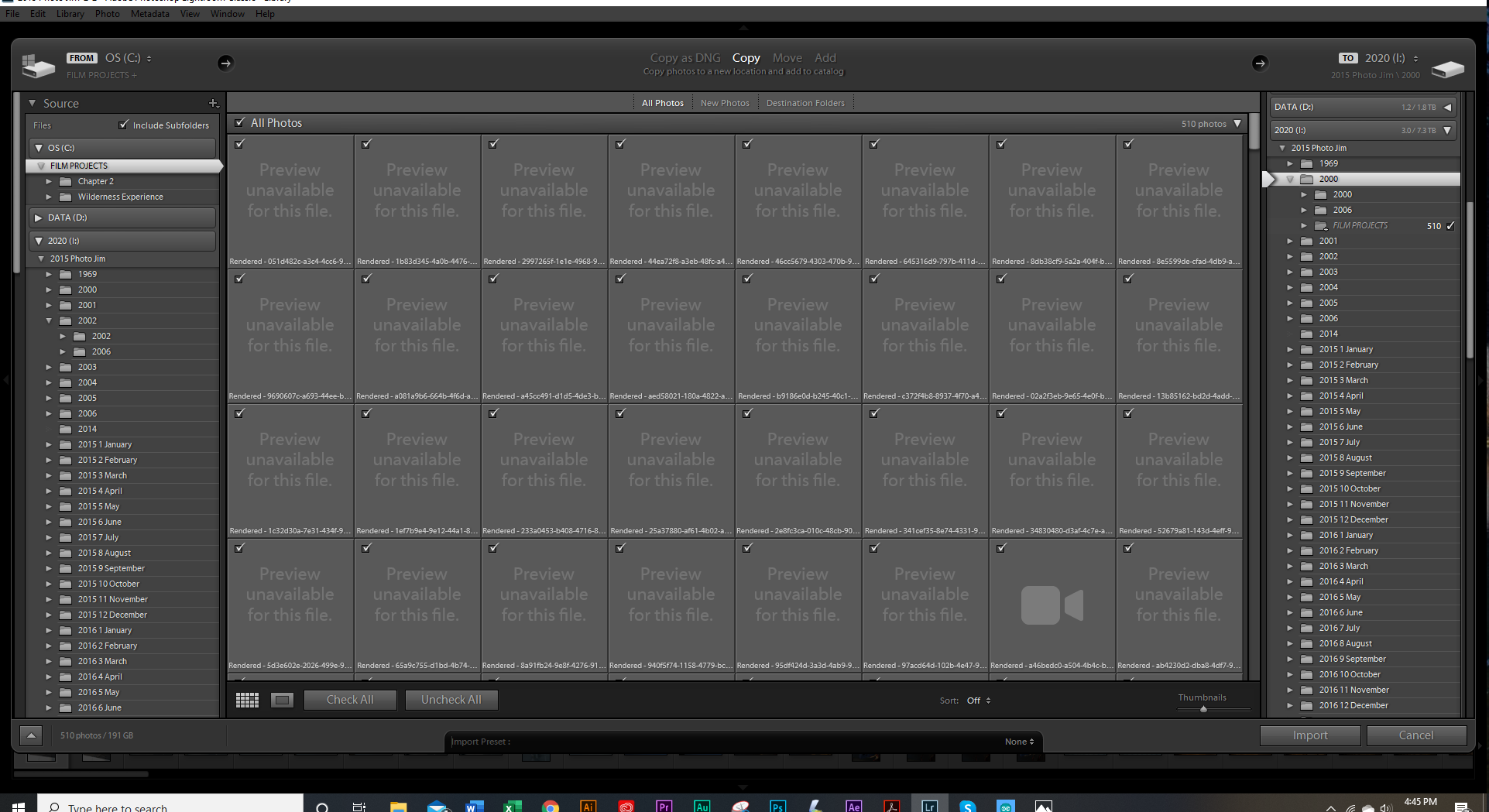Click the source hard drive icon
This screenshot has width=1489, height=812.
(36, 65)
